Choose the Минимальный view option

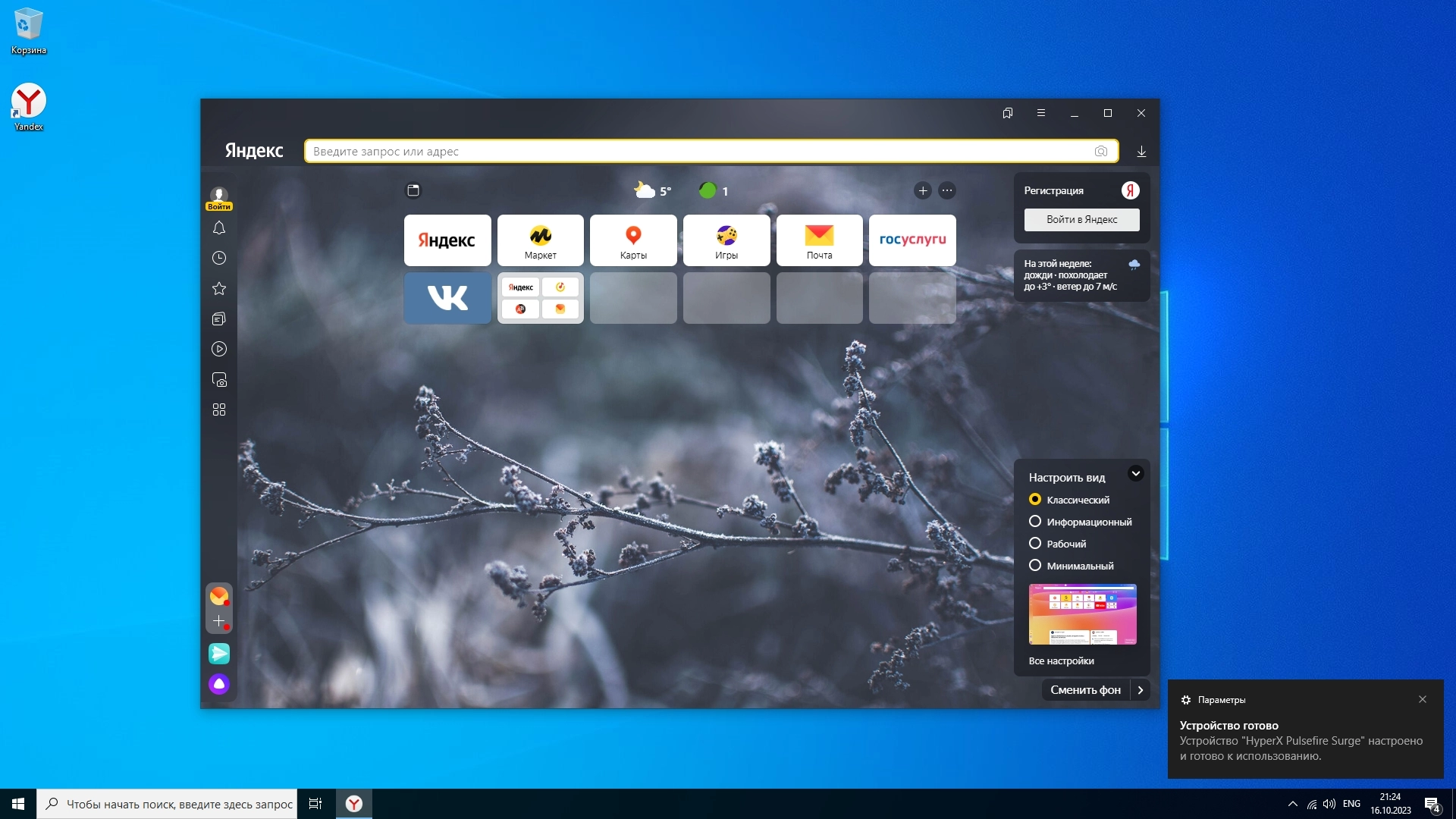[1035, 566]
